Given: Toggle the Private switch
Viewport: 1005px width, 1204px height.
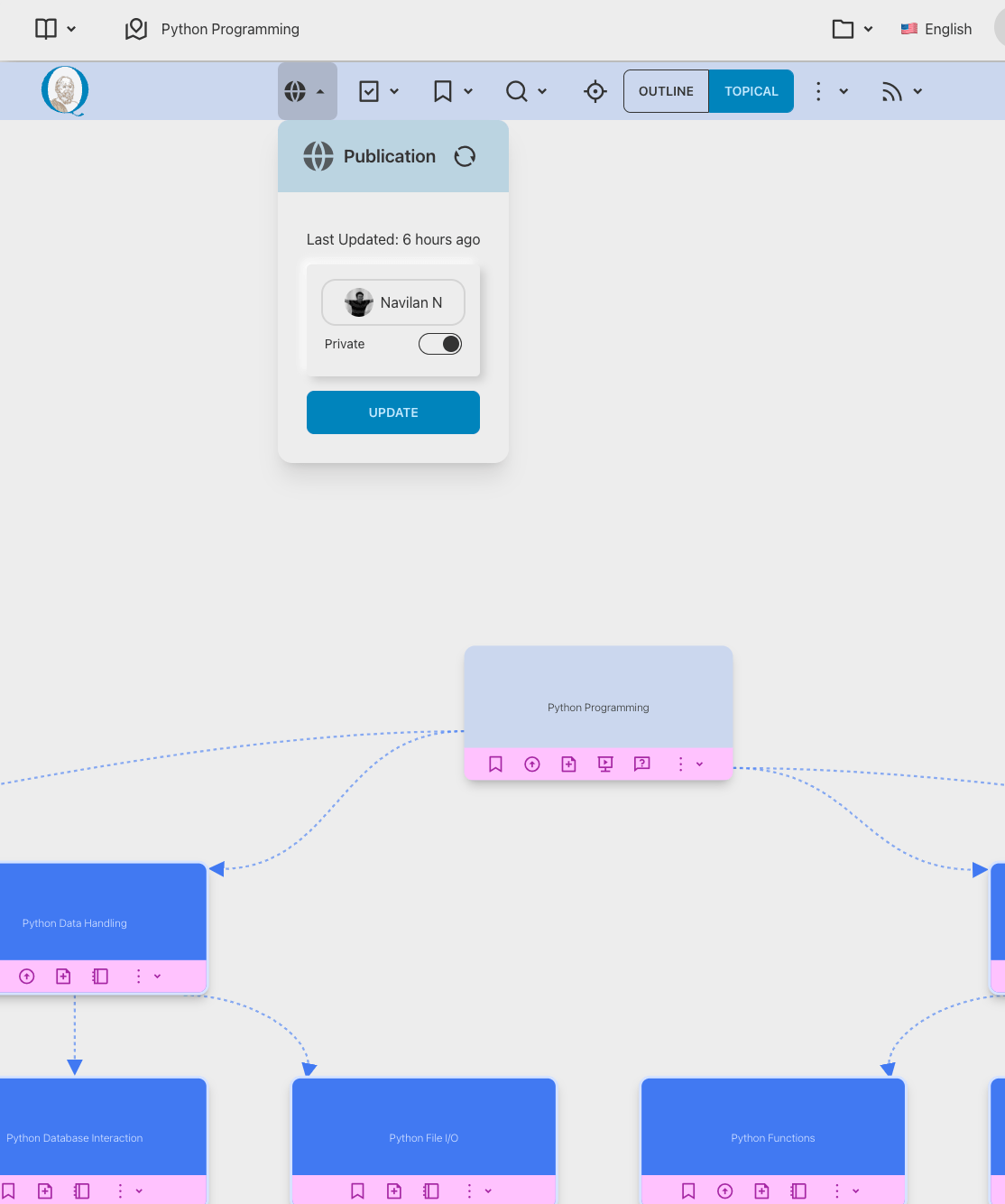Looking at the screenshot, I should tap(440, 344).
